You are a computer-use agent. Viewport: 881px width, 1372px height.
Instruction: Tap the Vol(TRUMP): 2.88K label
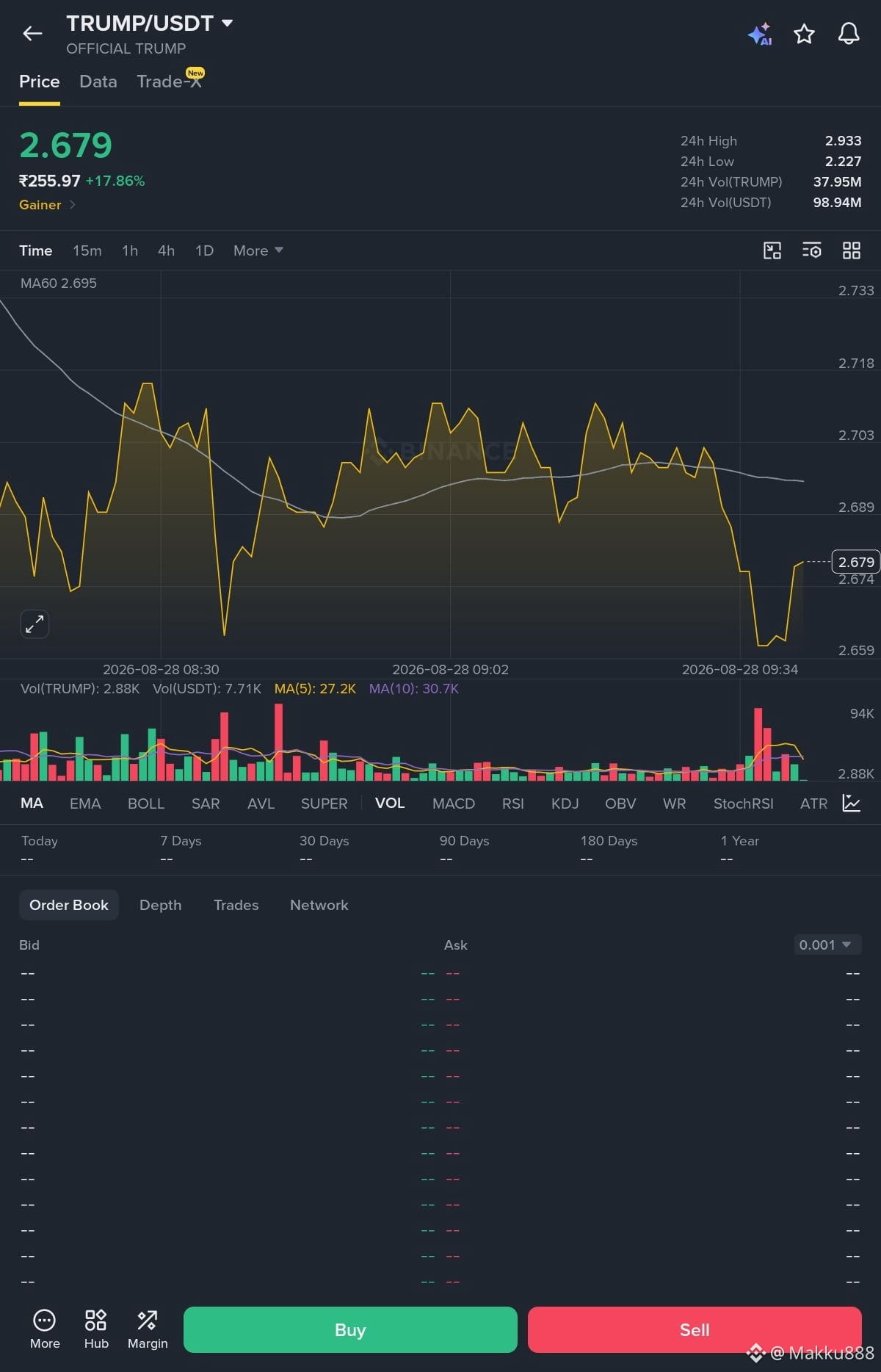[x=80, y=689]
